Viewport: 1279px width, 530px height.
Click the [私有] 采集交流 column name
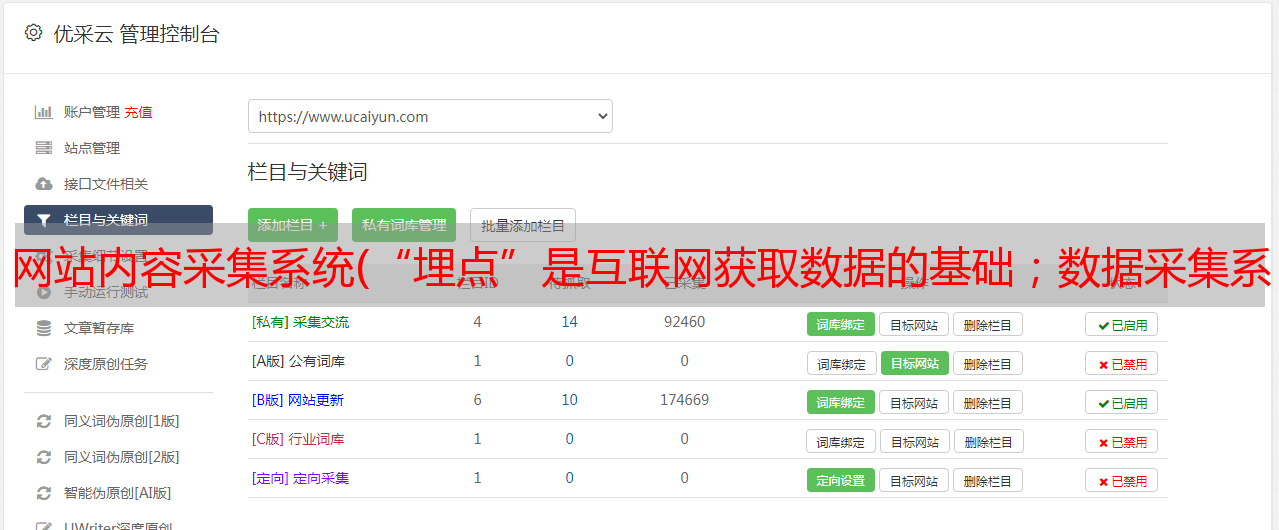tap(300, 322)
